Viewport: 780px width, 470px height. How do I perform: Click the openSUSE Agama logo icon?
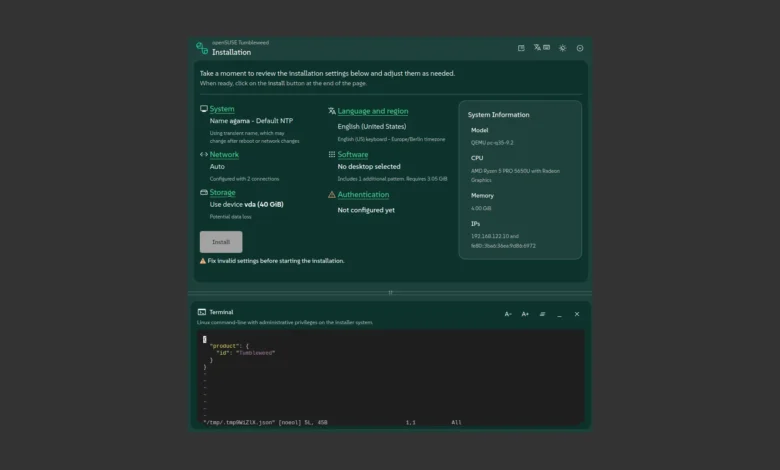coord(201,48)
